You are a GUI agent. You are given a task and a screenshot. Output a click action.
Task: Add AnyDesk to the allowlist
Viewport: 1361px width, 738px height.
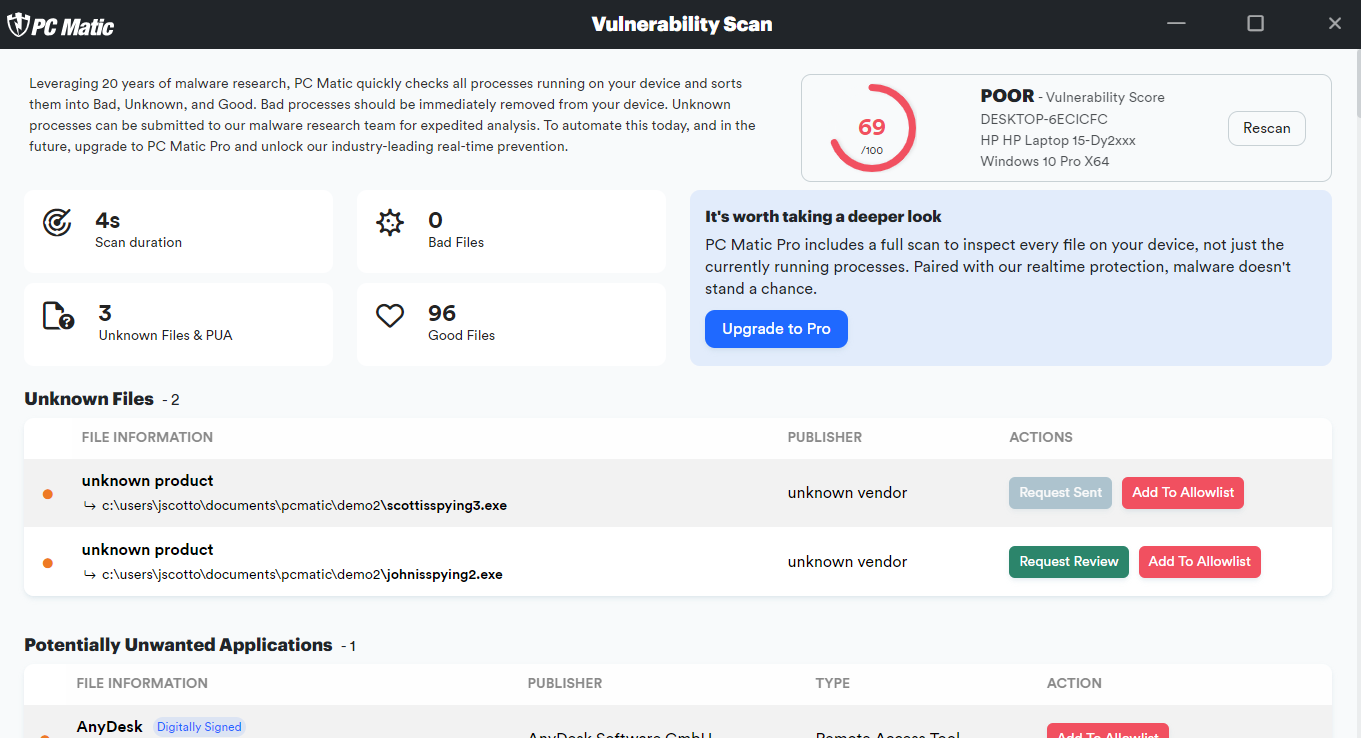[x=1107, y=732]
